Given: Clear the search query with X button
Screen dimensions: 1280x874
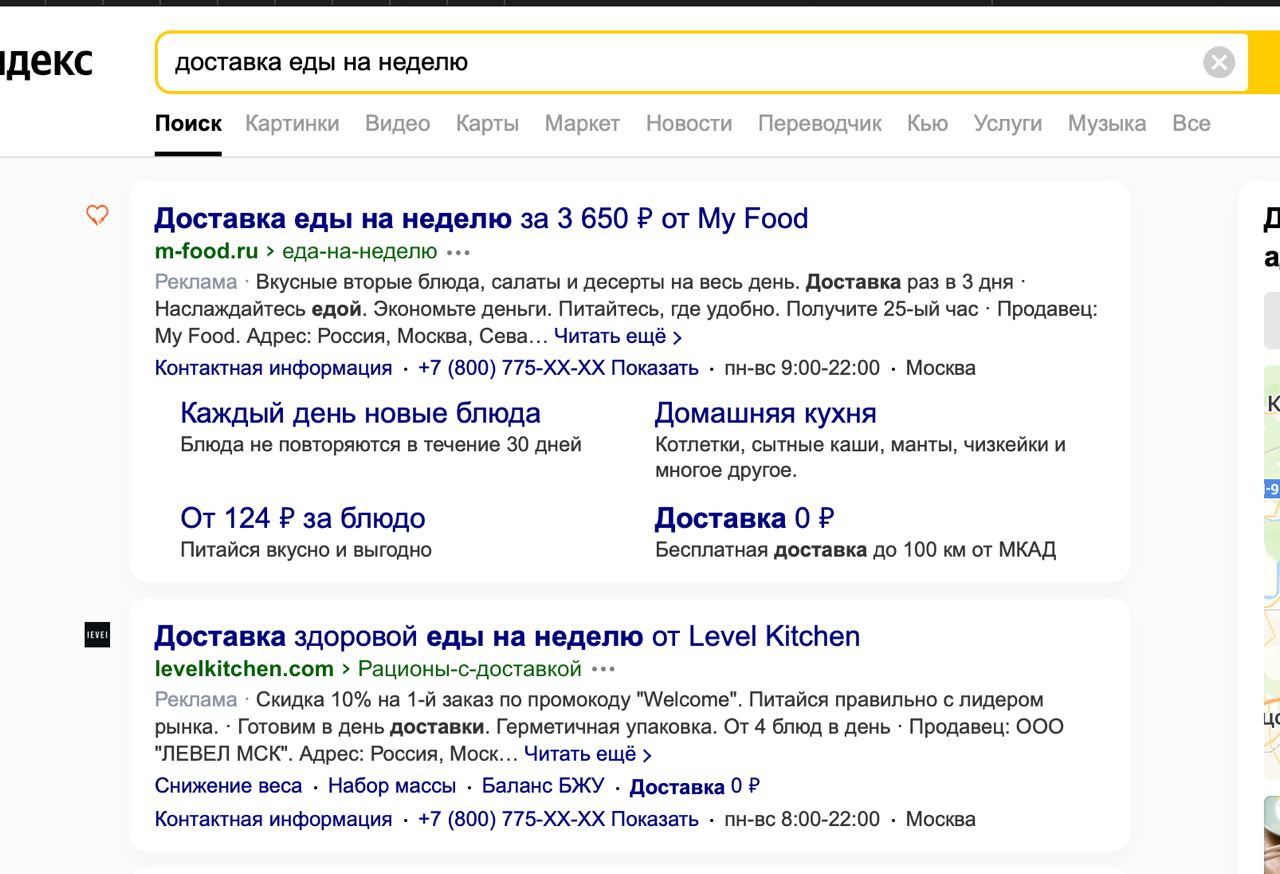Looking at the screenshot, I should [1218, 63].
